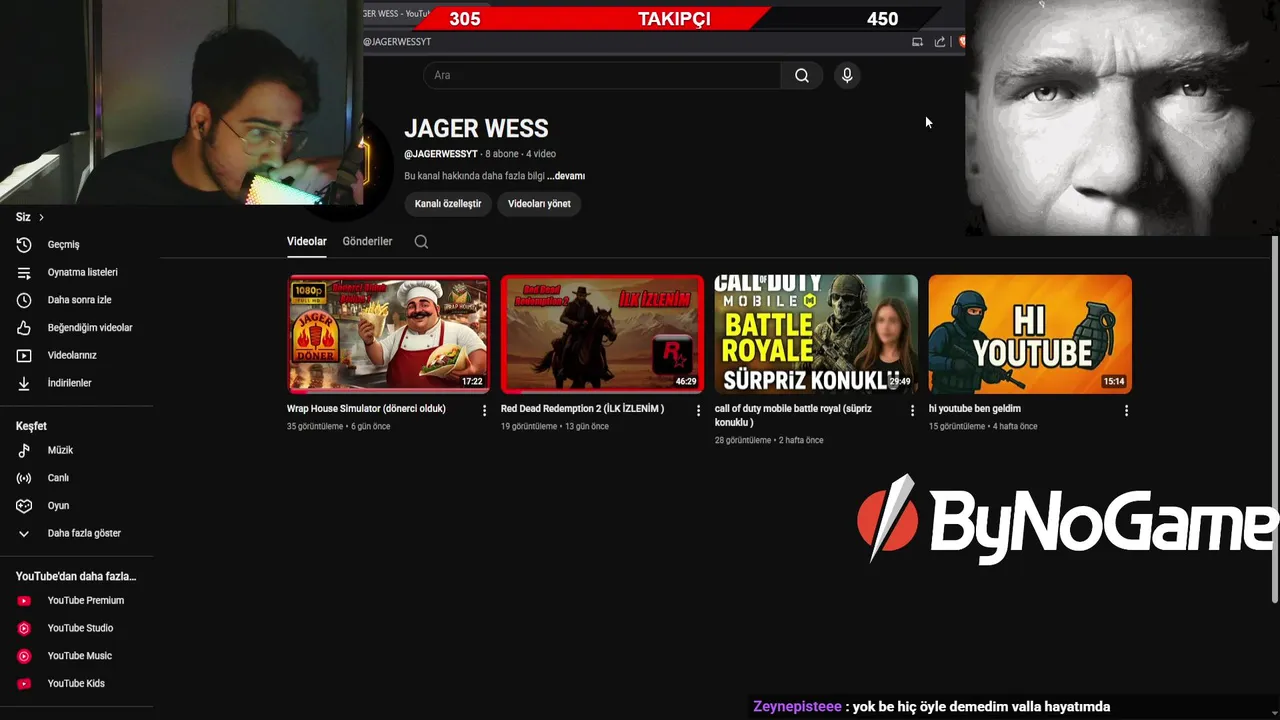Click the page vertical scrollbar
Screen dimensions: 1280x720
pyautogui.click(x=1274, y=420)
